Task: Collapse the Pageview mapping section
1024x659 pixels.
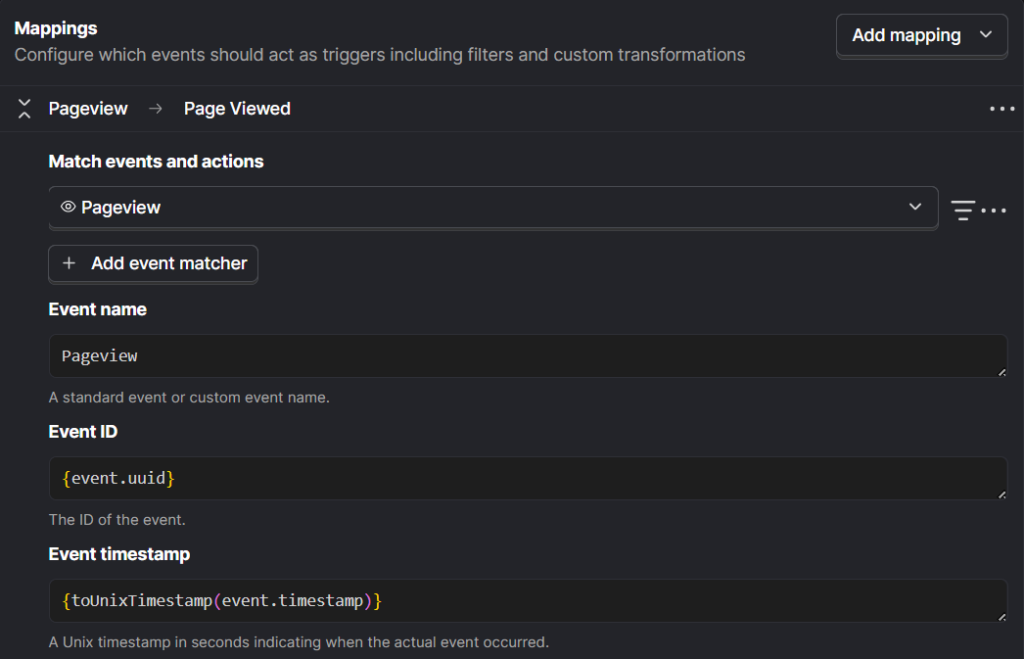Action: coord(25,109)
